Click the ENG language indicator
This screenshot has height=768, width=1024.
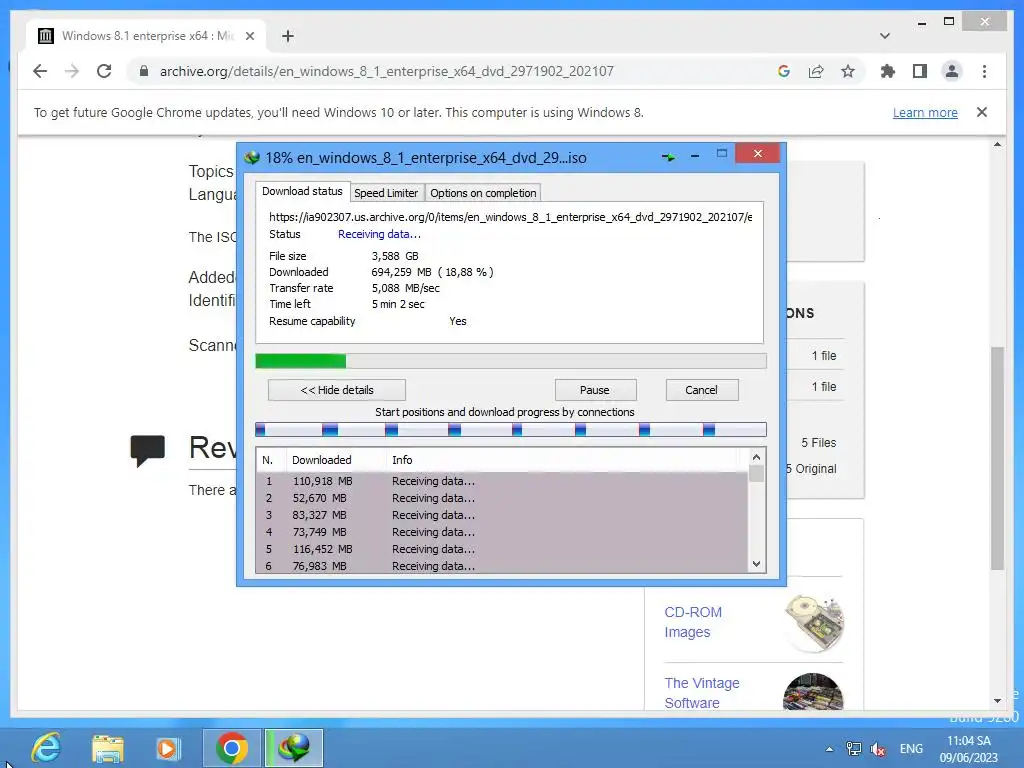click(x=911, y=748)
